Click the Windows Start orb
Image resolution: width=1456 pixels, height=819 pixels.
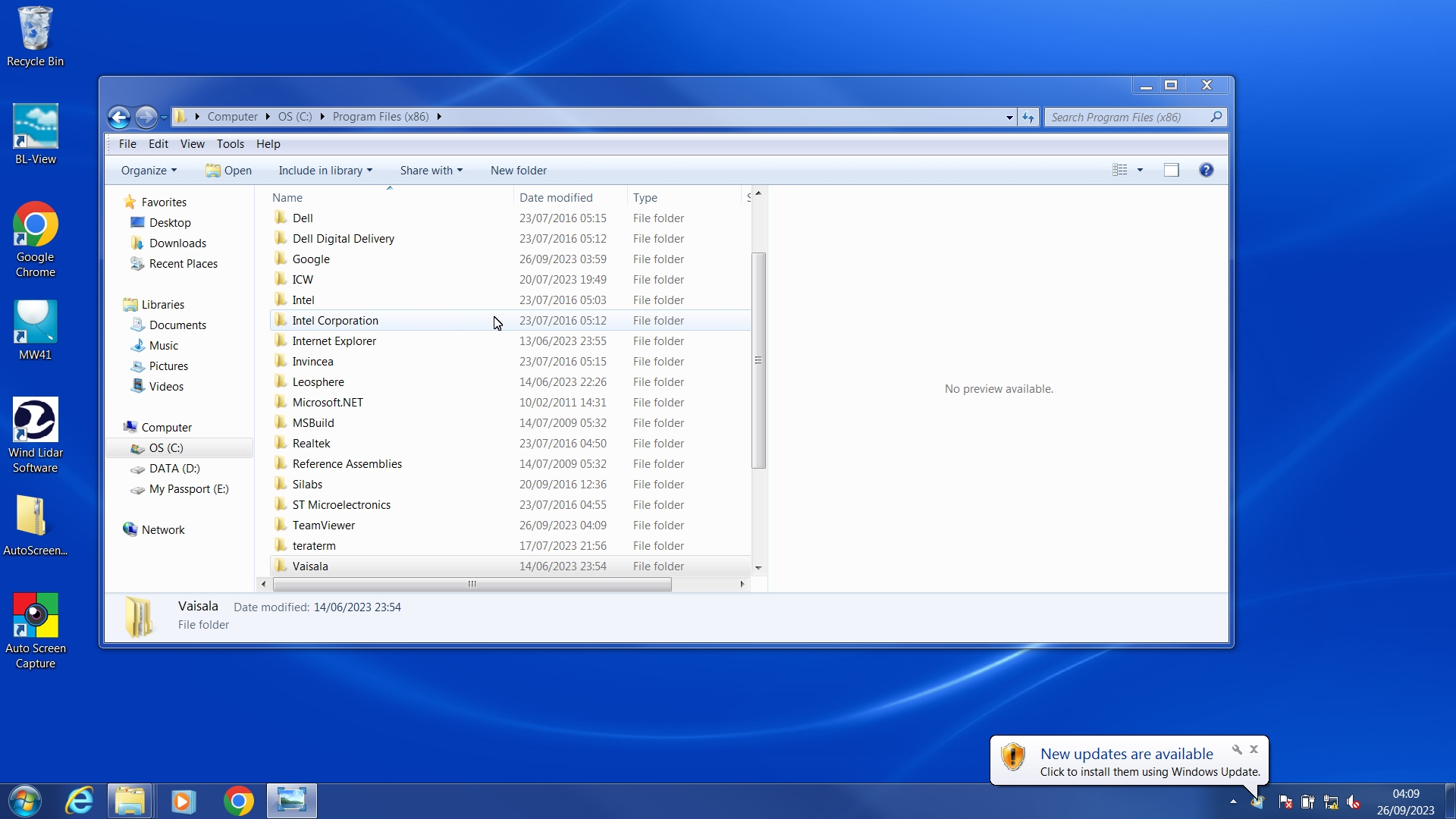[24, 801]
